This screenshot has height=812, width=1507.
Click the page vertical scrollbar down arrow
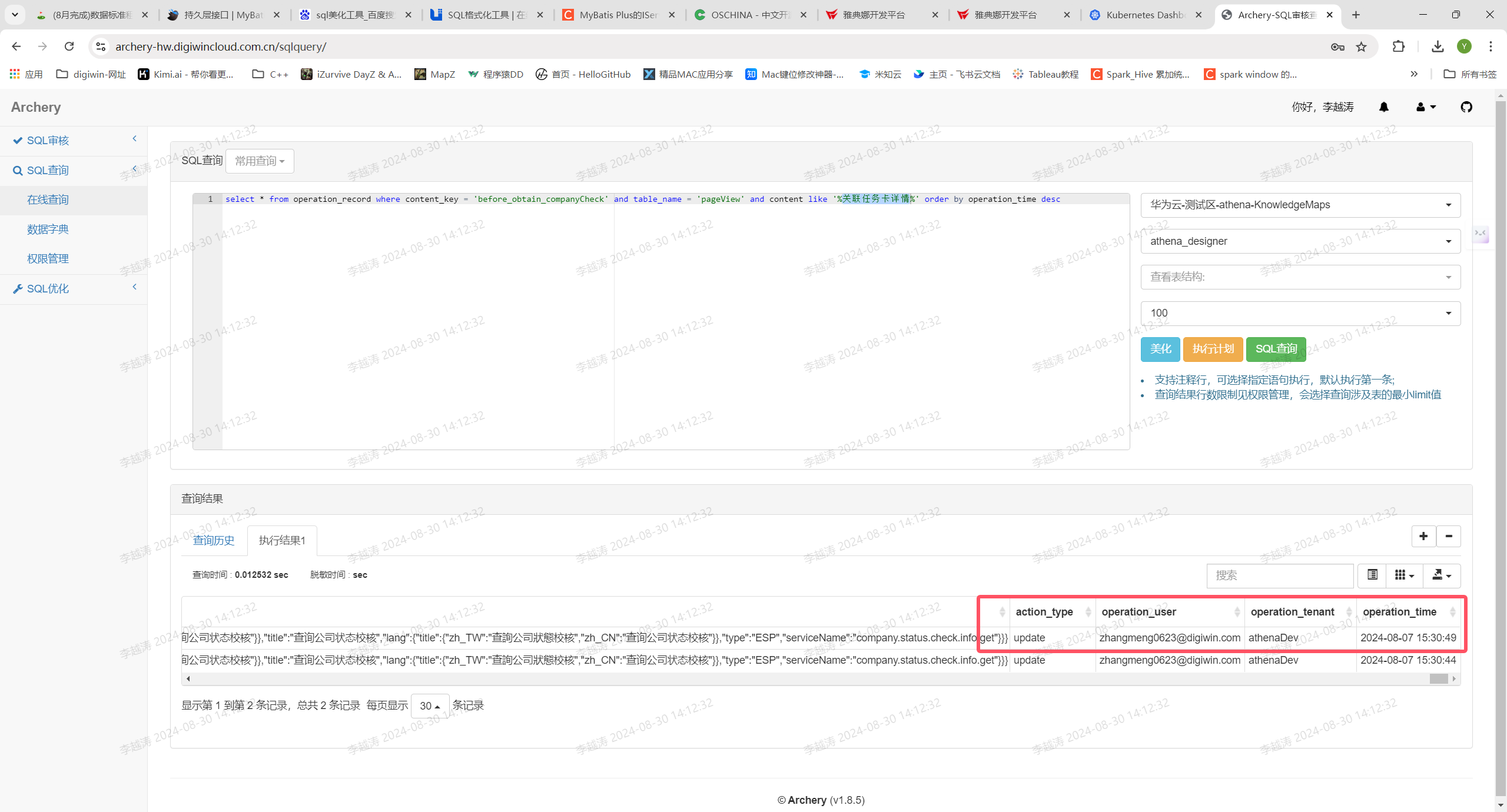pos(1501,806)
